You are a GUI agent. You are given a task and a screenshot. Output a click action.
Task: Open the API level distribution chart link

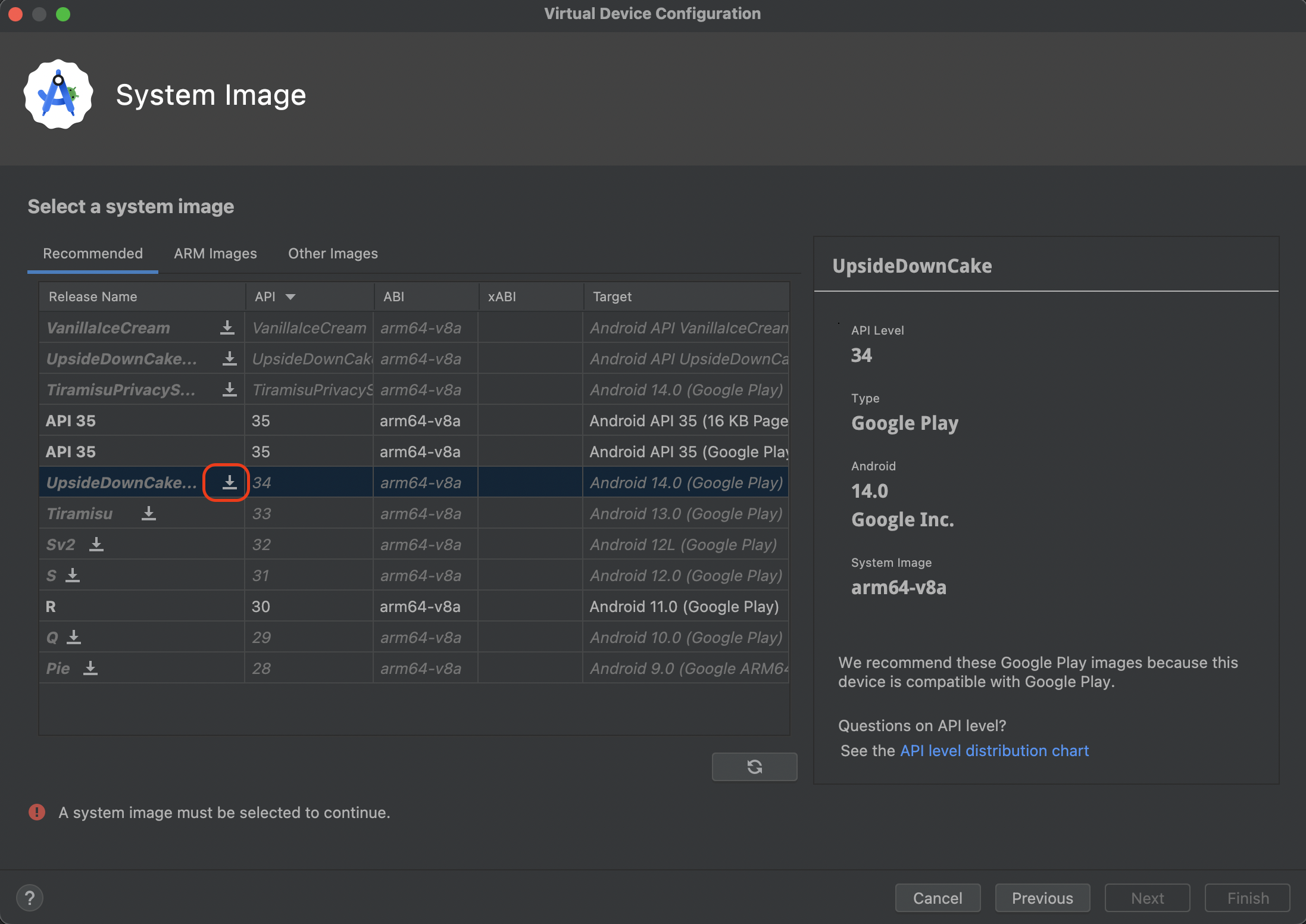[x=994, y=751]
